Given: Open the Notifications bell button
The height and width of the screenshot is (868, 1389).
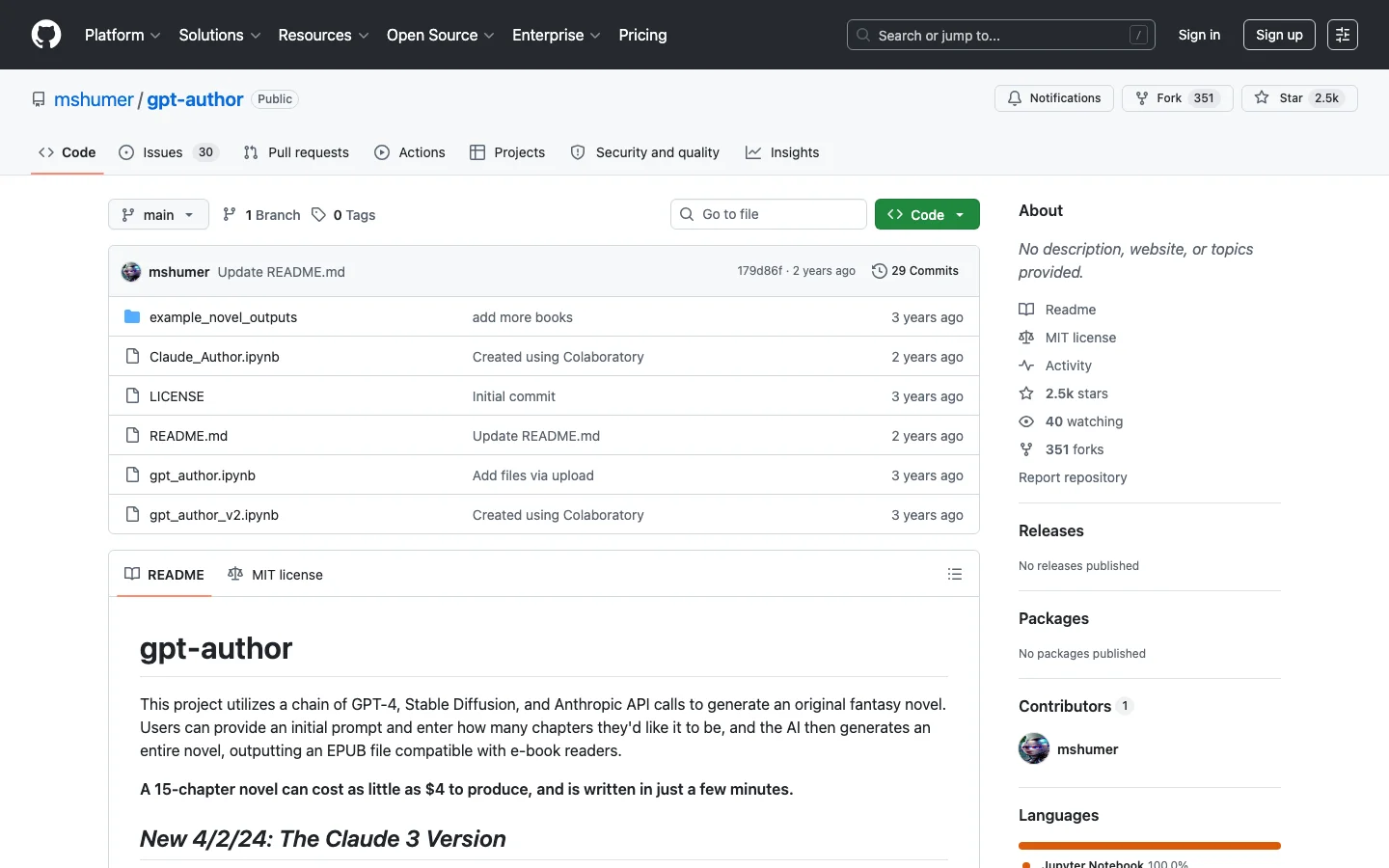Looking at the screenshot, I should (x=1054, y=98).
